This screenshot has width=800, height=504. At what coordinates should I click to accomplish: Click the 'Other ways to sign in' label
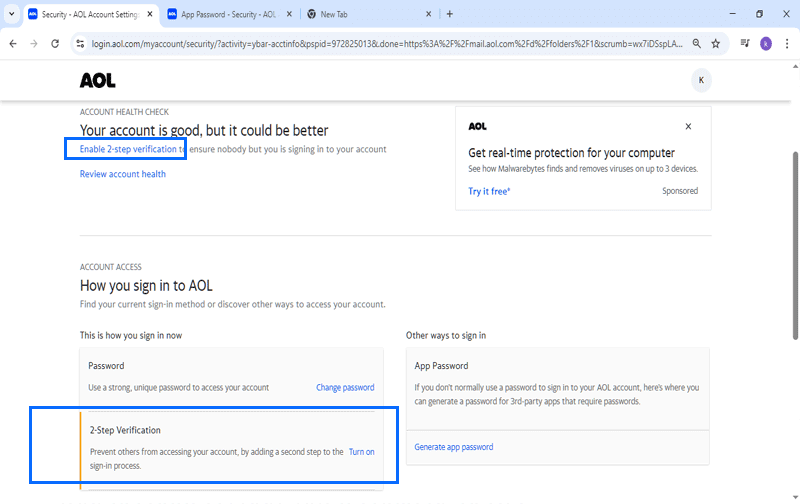(x=446, y=335)
